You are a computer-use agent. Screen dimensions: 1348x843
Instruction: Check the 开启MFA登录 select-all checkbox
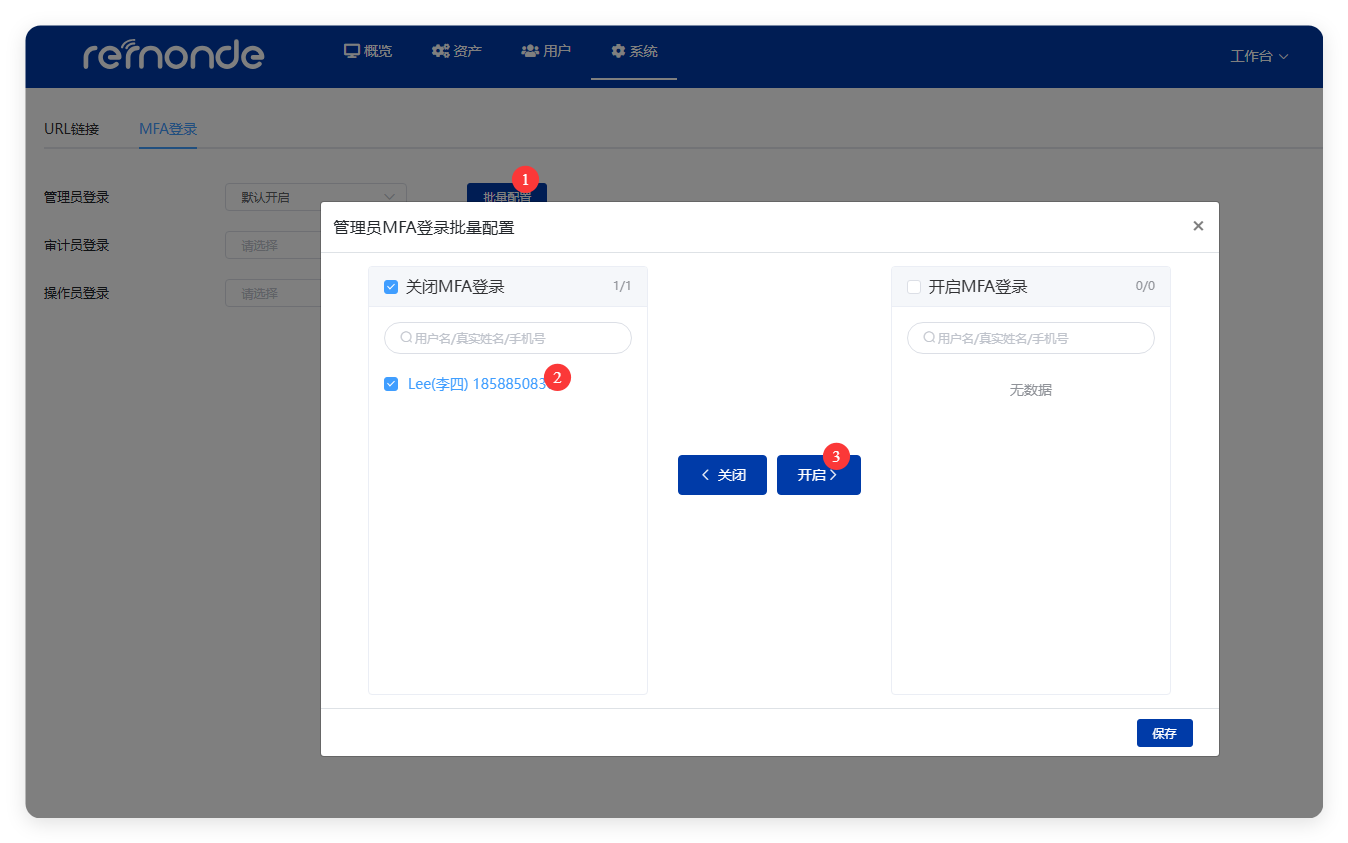tap(913, 286)
